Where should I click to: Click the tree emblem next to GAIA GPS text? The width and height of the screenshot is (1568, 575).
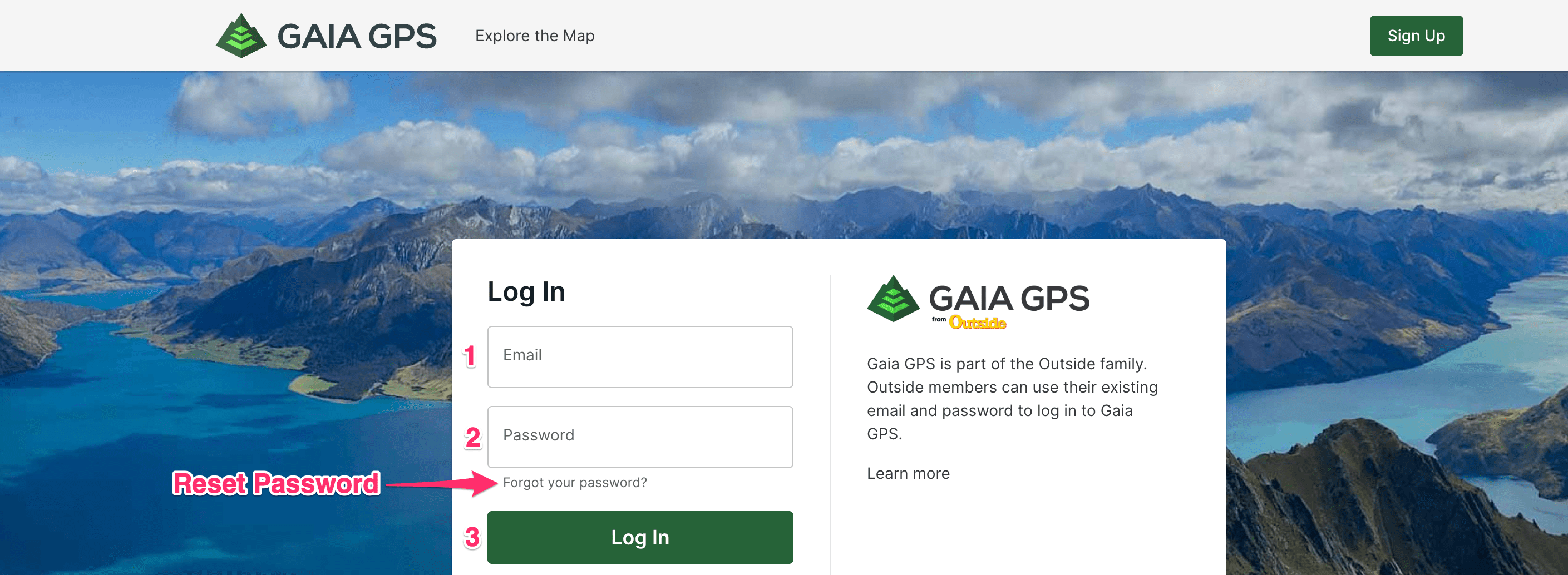click(x=242, y=35)
